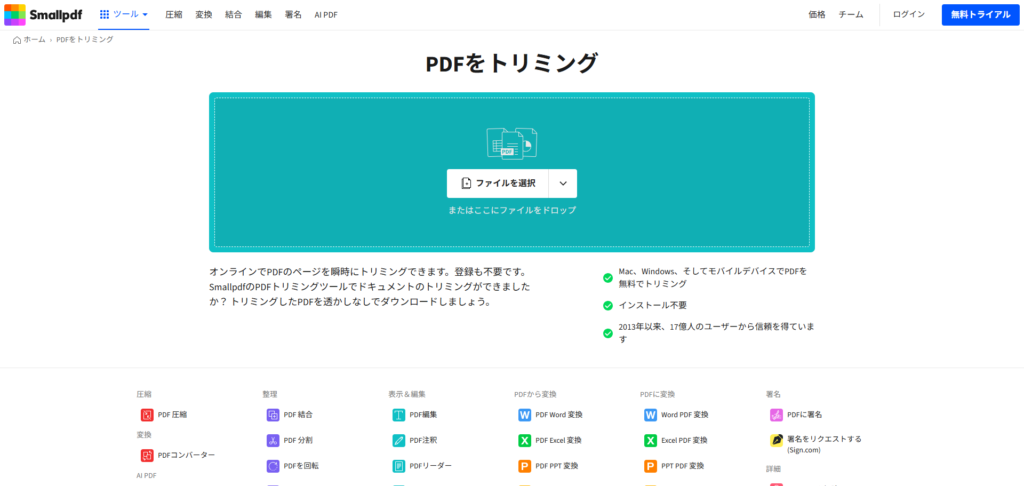1024x486 pixels.
Task: Expand the file source chevron dropdown
Action: point(563,184)
